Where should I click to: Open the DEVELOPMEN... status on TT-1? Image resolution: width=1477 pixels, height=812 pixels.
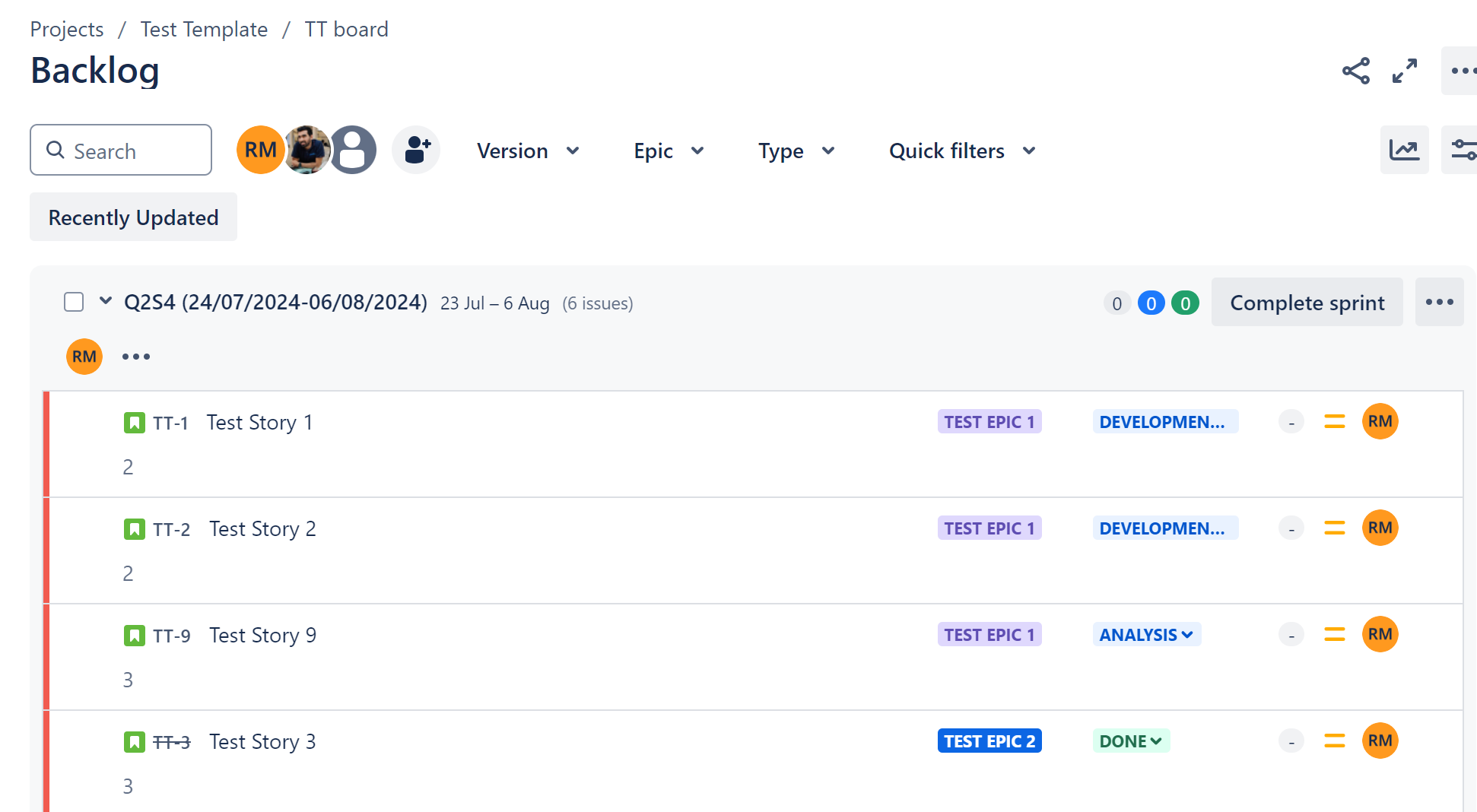(1165, 421)
